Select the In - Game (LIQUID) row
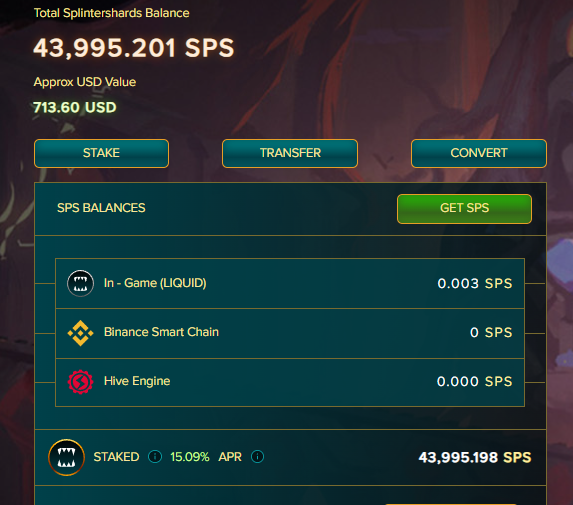 pyautogui.click(x=290, y=283)
